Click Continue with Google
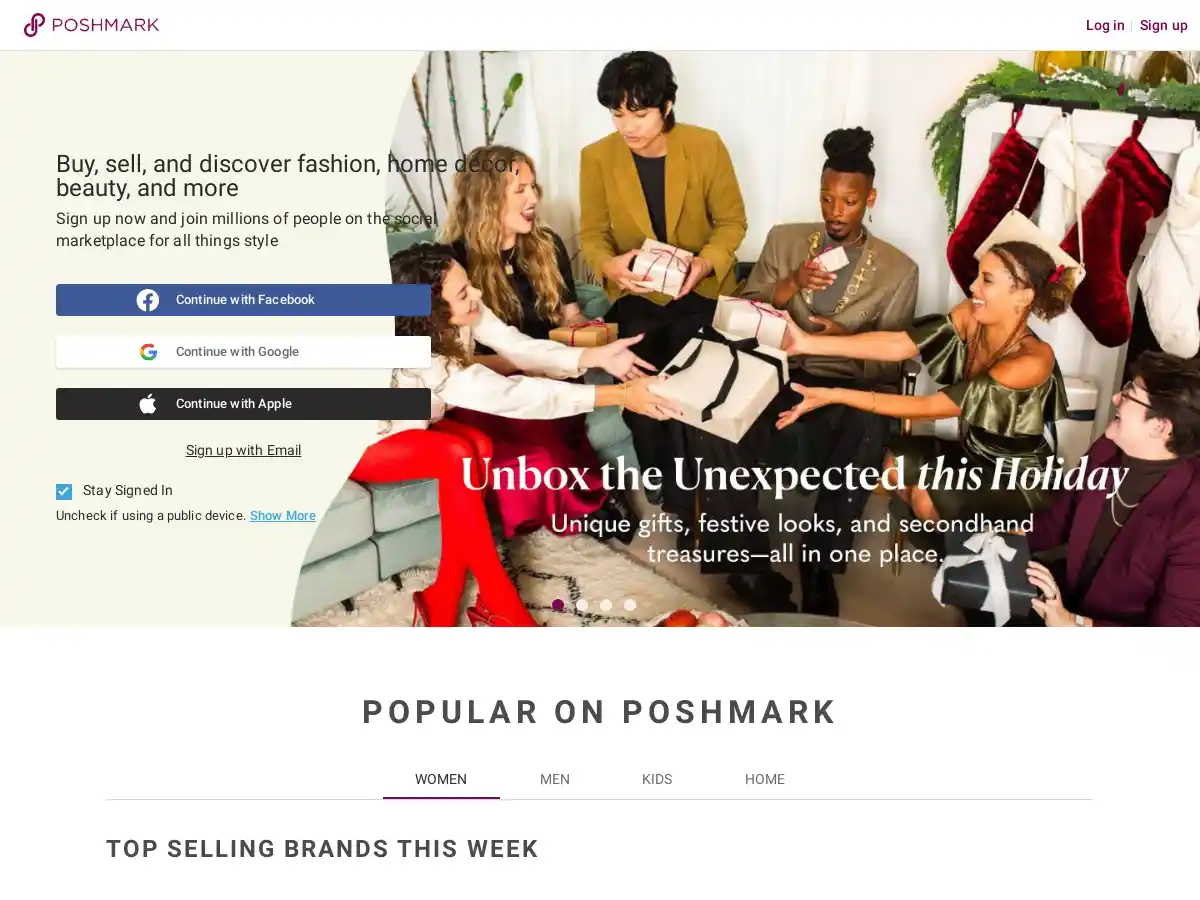The height and width of the screenshot is (900, 1200). [x=243, y=351]
